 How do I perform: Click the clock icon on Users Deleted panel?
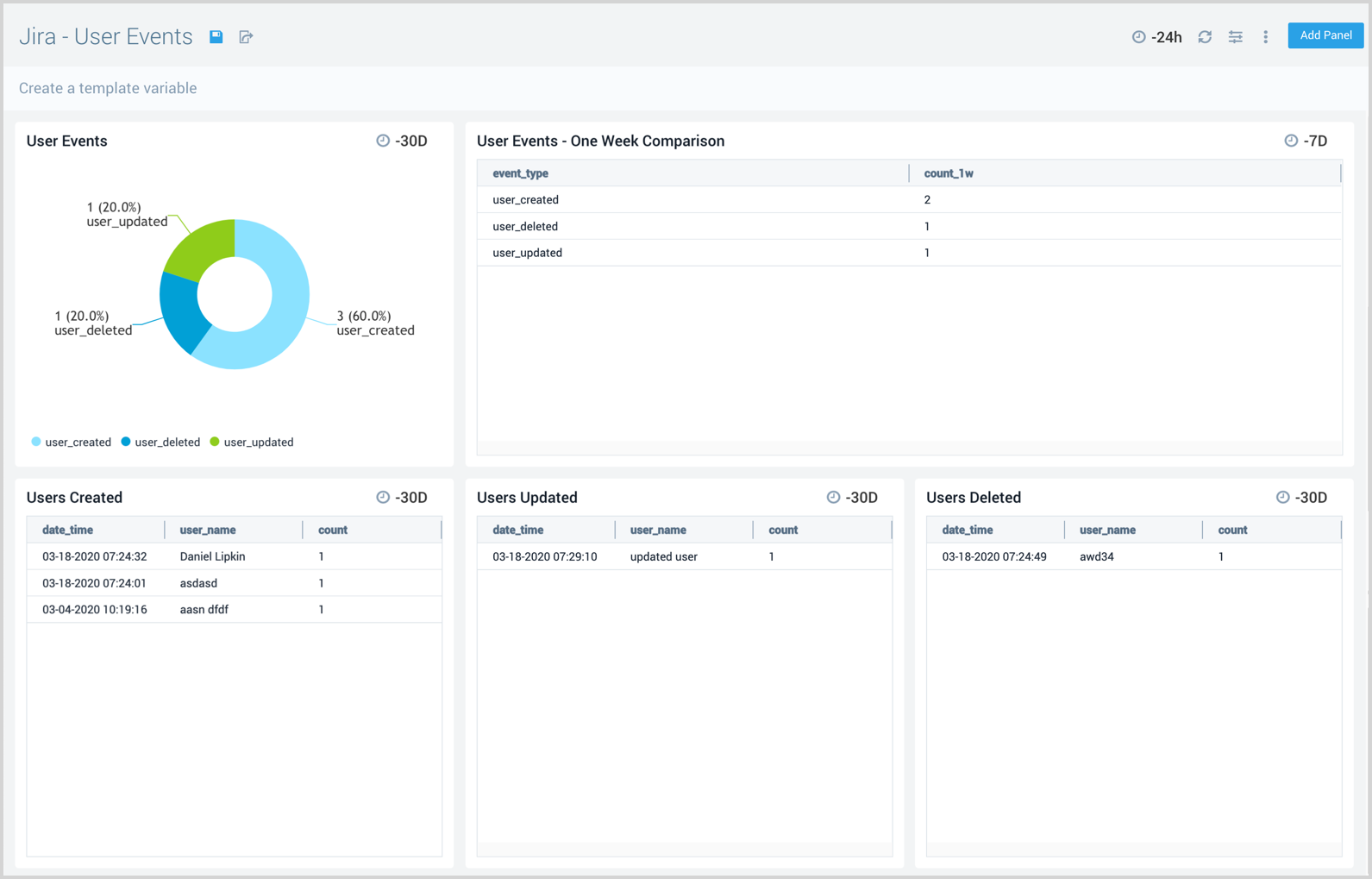1282,497
